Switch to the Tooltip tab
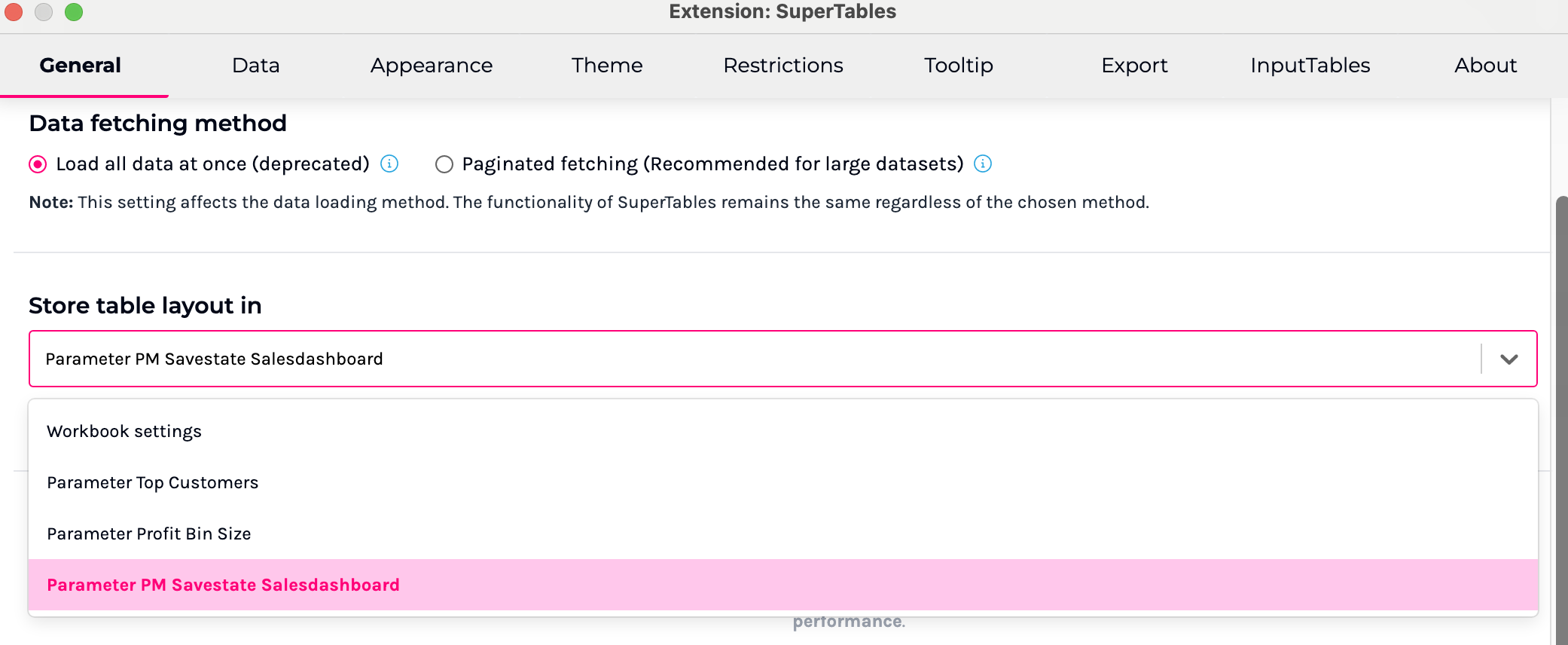This screenshot has height=645, width=1568. tap(958, 66)
